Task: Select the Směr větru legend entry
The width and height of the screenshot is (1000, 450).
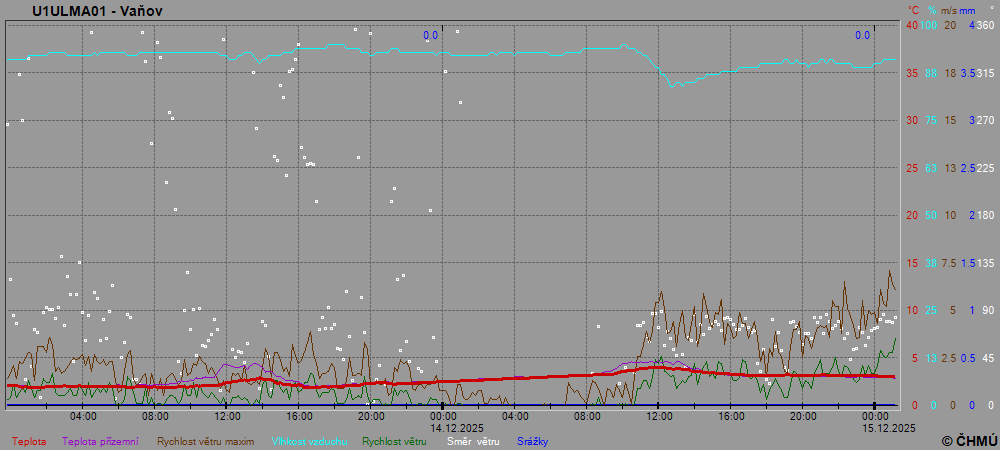Action: point(472,441)
